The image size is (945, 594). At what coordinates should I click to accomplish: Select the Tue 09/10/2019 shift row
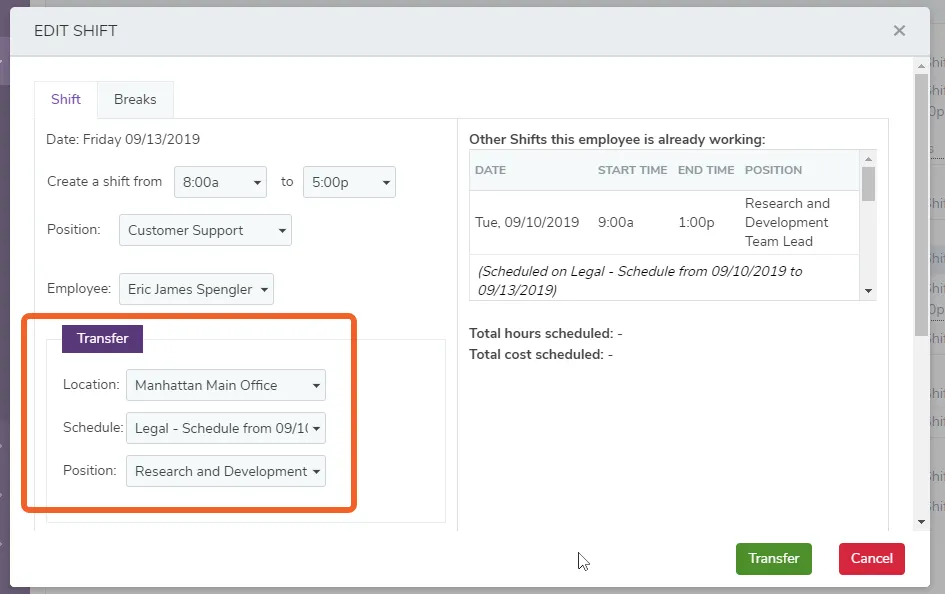(x=664, y=222)
